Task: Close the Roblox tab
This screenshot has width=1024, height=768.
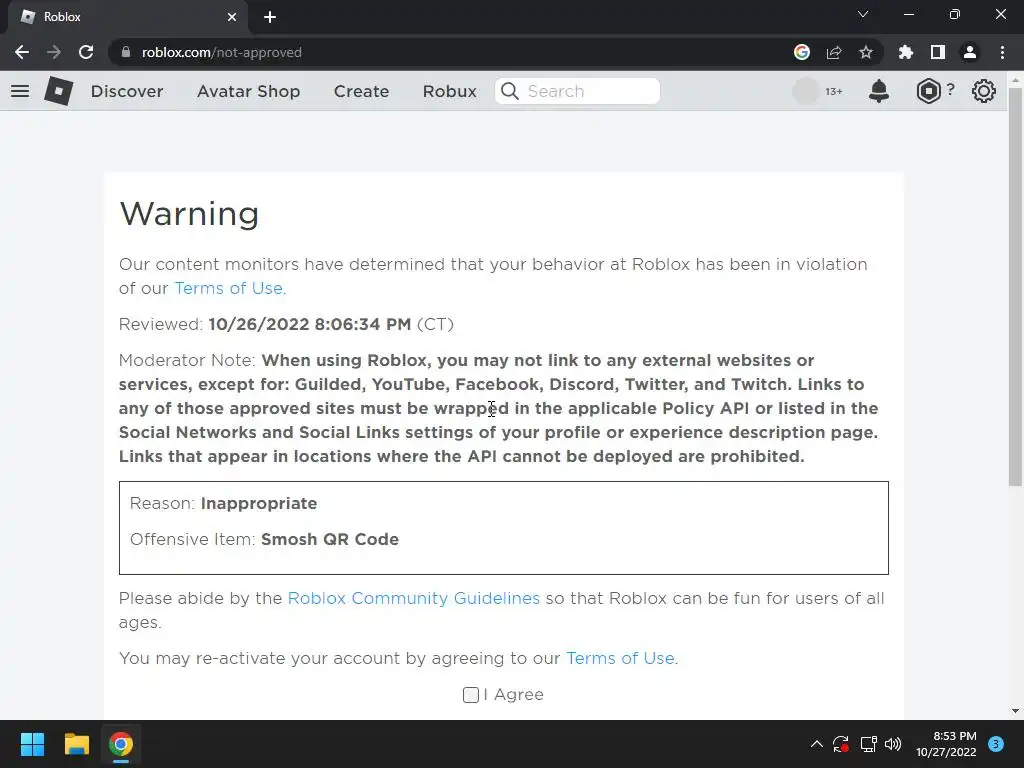Action: point(232,17)
